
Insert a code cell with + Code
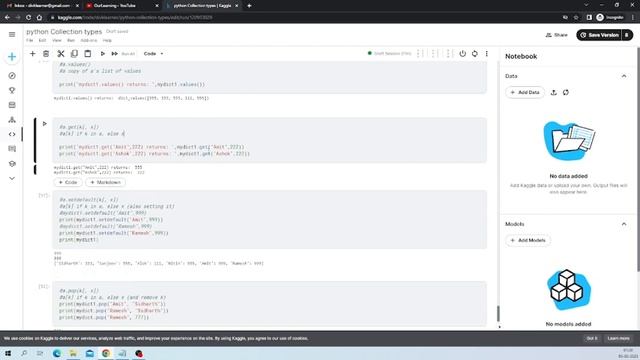tap(68, 182)
